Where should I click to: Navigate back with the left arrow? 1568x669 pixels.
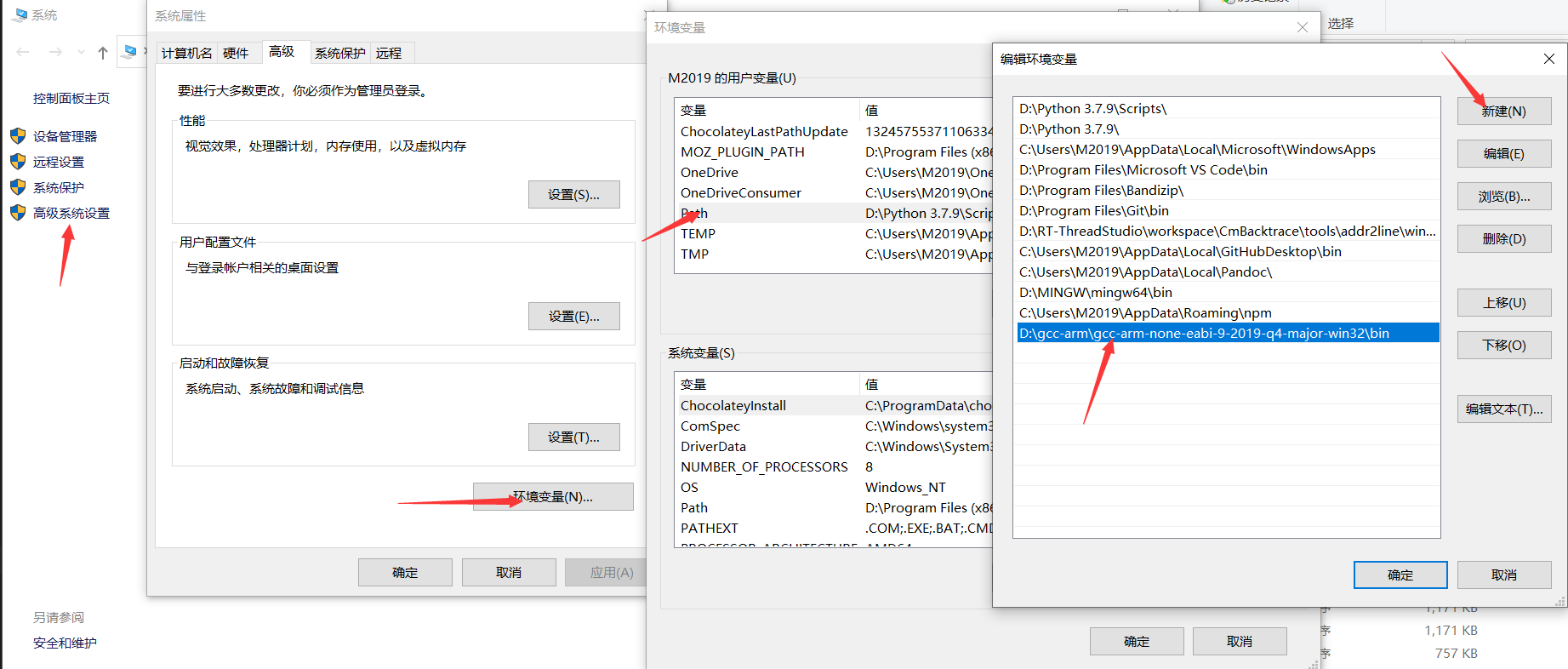[23, 53]
